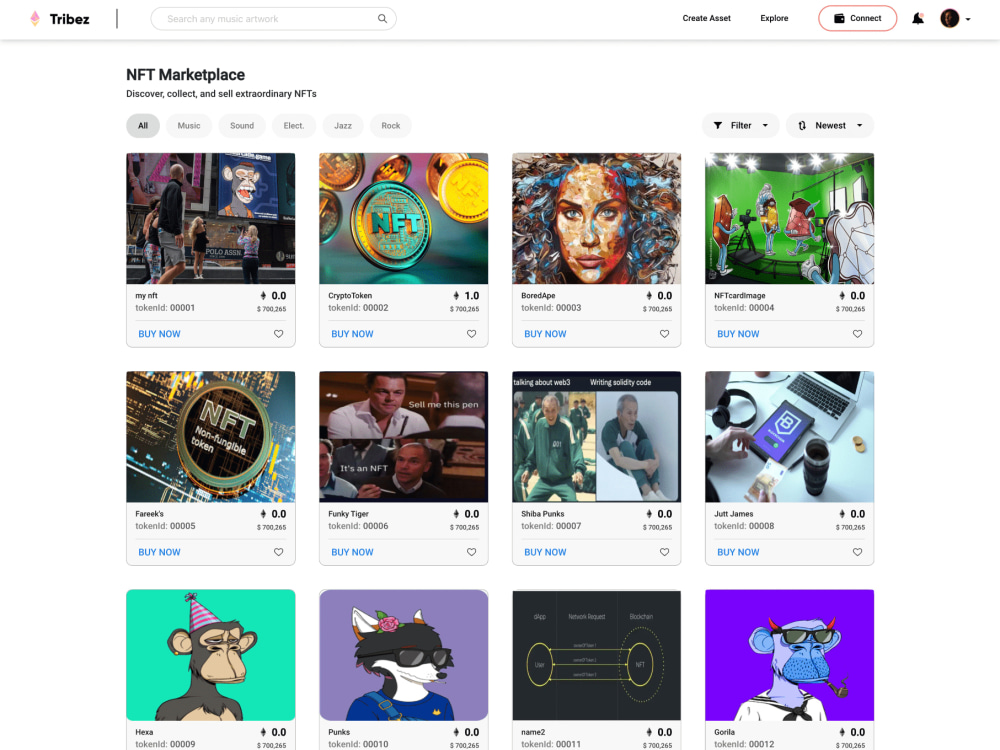The height and width of the screenshot is (750, 1000).
Task: Open the CryptoToken coin image
Action: coord(404,218)
